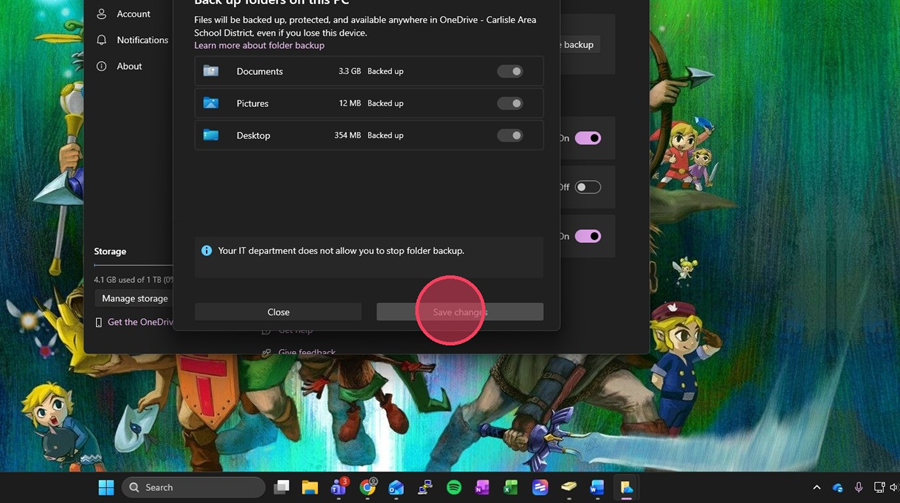900x503 pixels.
Task: Open Microsoft Teams taskbar icon
Action: click(x=339, y=487)
